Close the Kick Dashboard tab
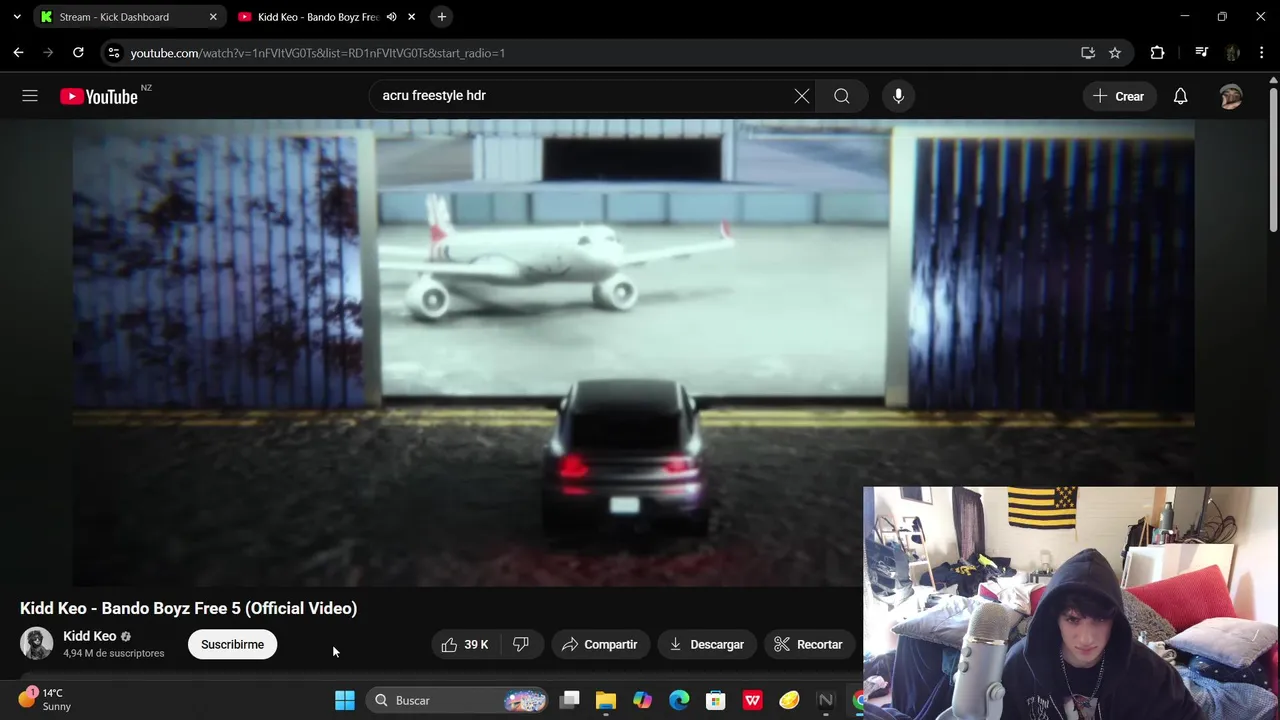 coord(213,17)
